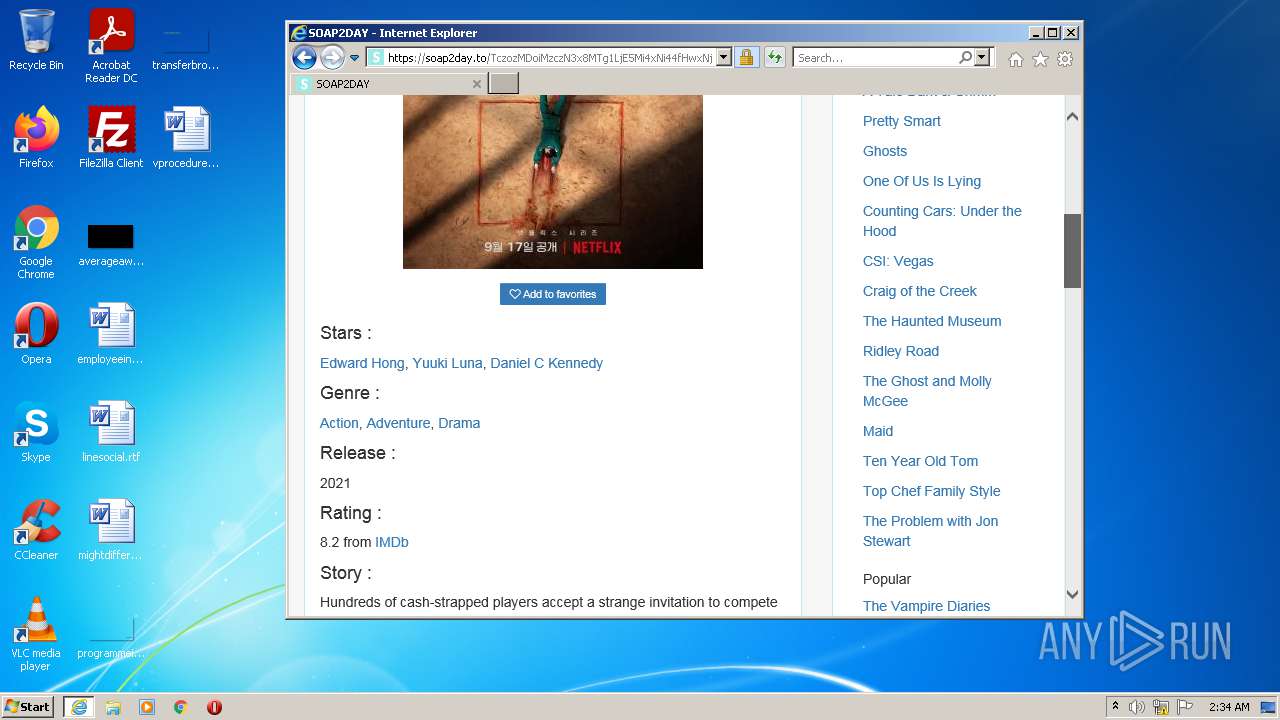Open CSI: Vegas link

(898, 261)
